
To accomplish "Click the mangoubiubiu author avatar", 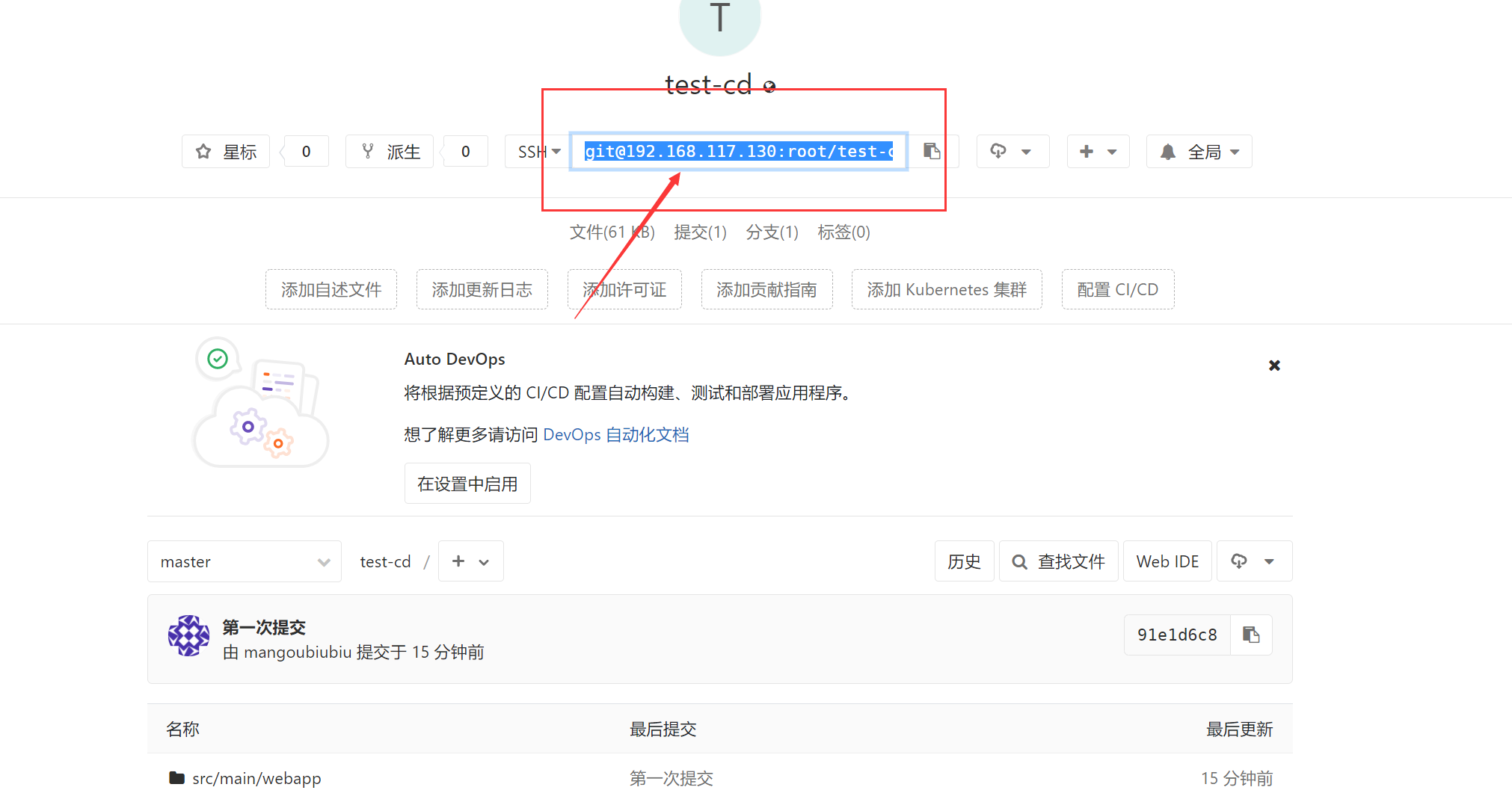I will click(x=188, y=636).
